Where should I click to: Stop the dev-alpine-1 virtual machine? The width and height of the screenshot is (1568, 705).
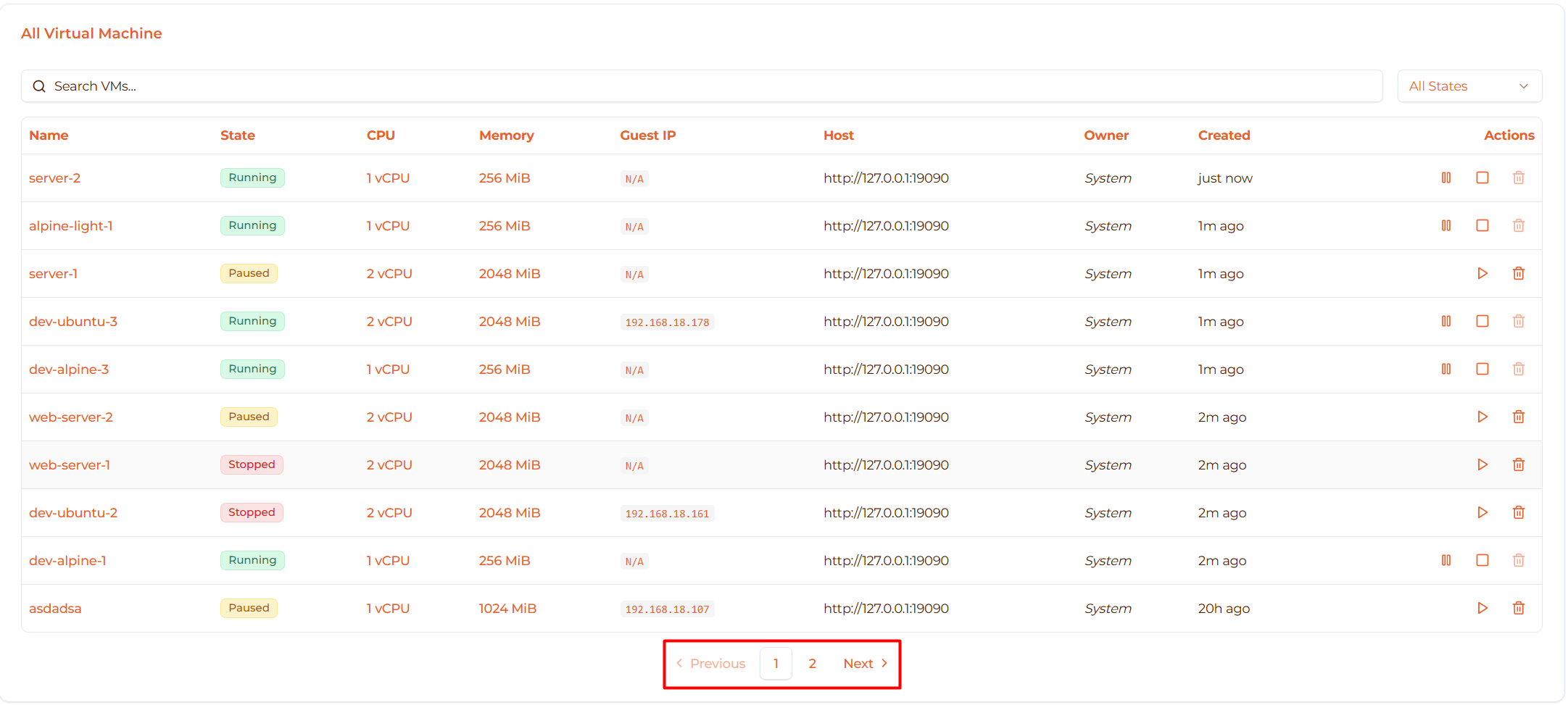coord(1482,560)
